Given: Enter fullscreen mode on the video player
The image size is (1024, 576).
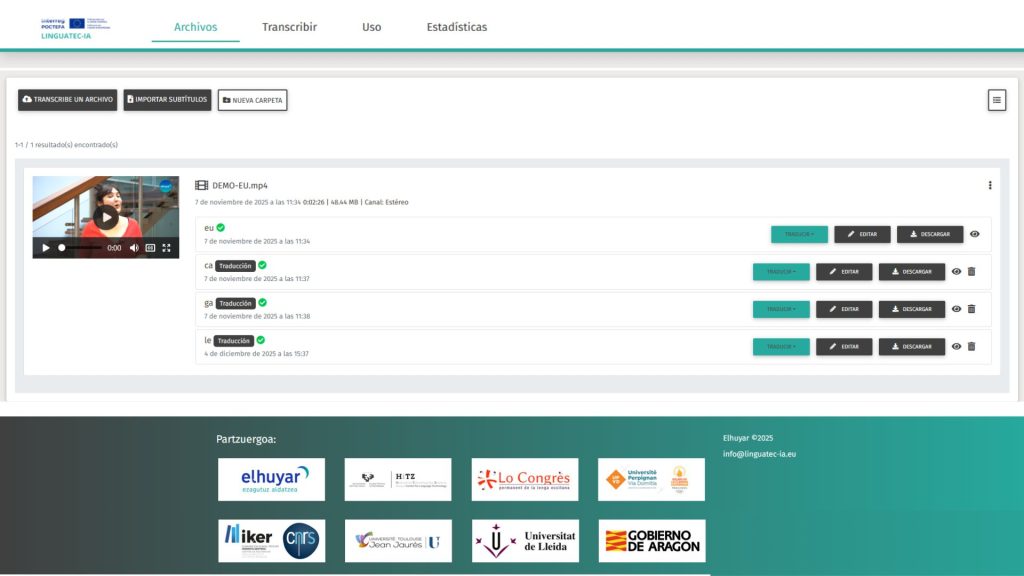Looking at the screenshot, I should pyautogui.click(x=167, y=248).
